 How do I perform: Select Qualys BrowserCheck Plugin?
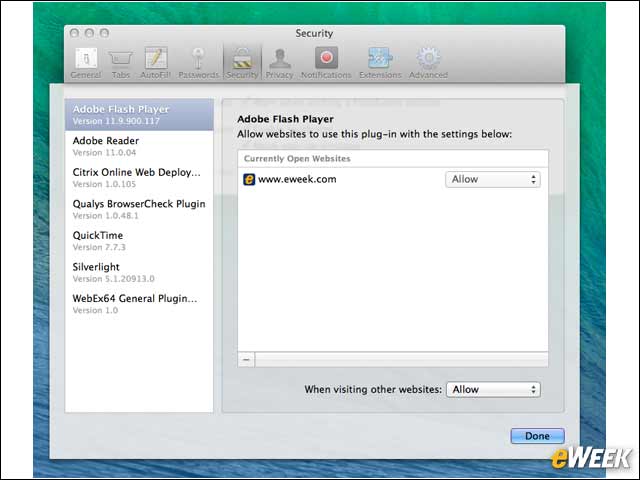click(139, 209)
